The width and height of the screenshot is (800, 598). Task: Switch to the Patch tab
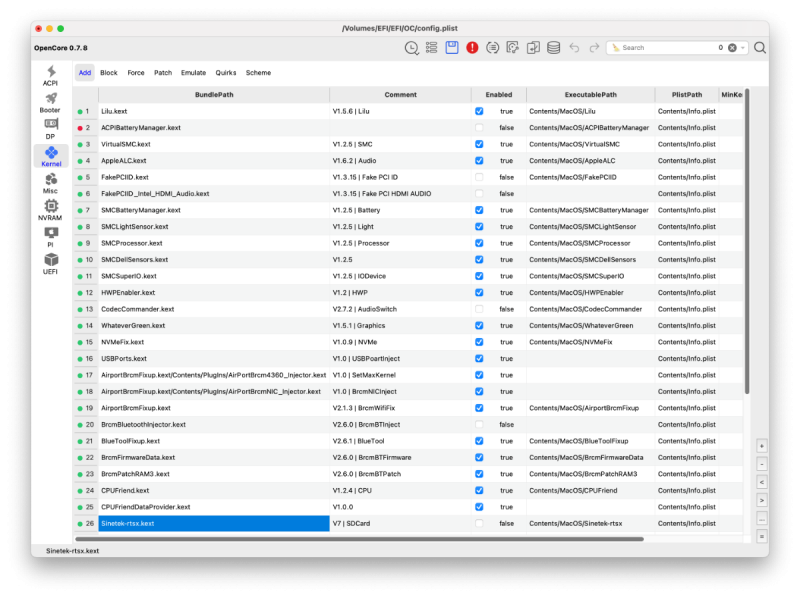[163, 73]
